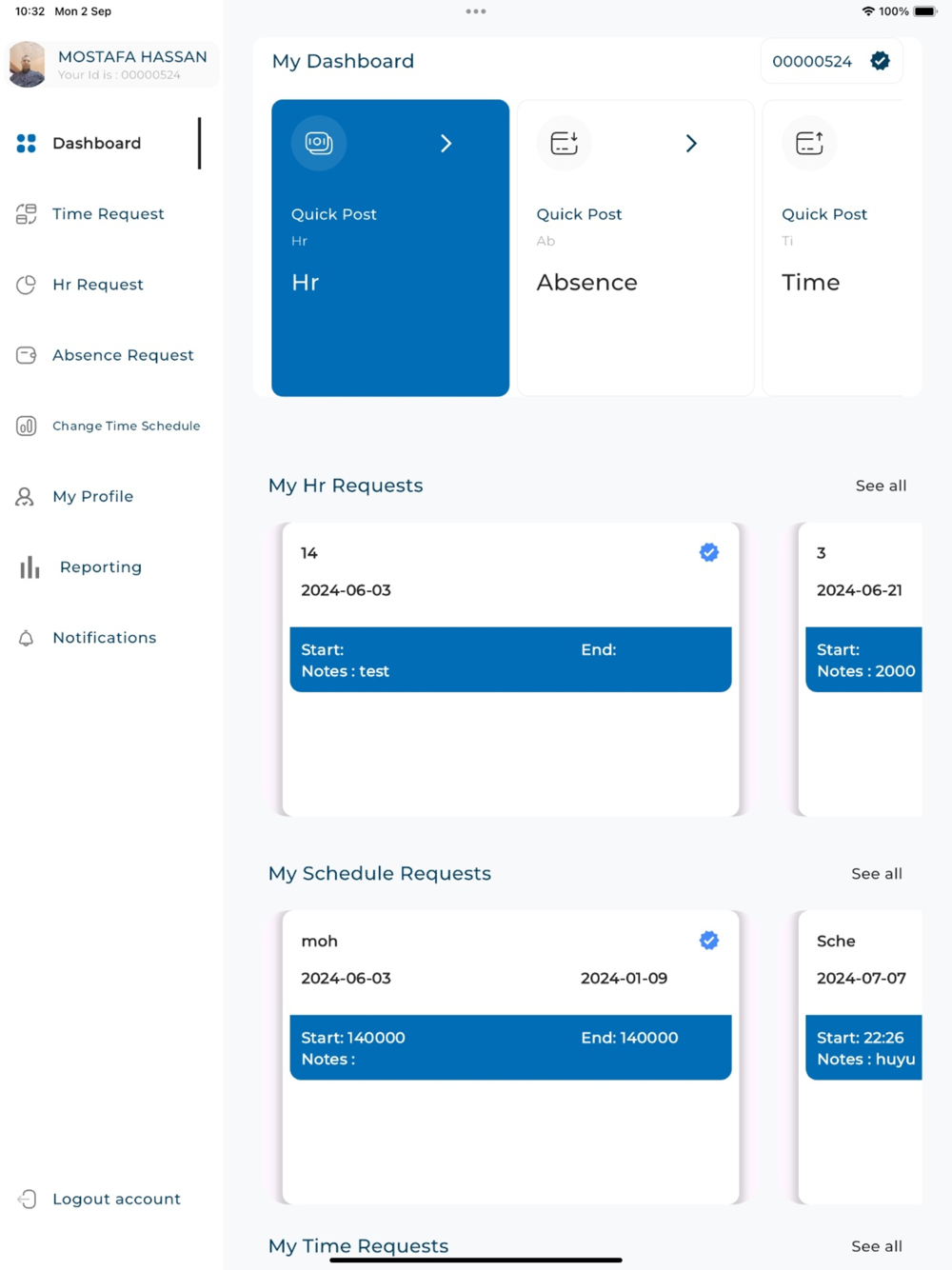952x1270 pixels.
Task: Tap the 10:32 clock in status bar
Action: coord(30,11)
